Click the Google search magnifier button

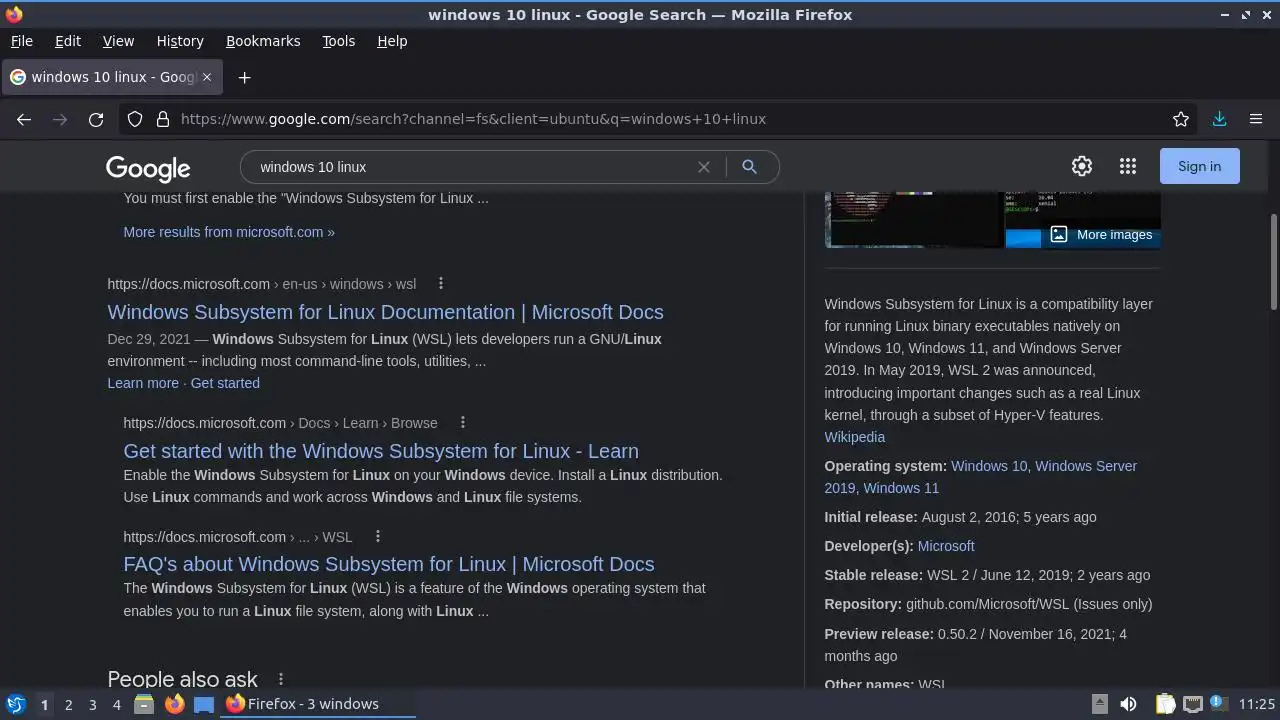[x=749, y=167]
